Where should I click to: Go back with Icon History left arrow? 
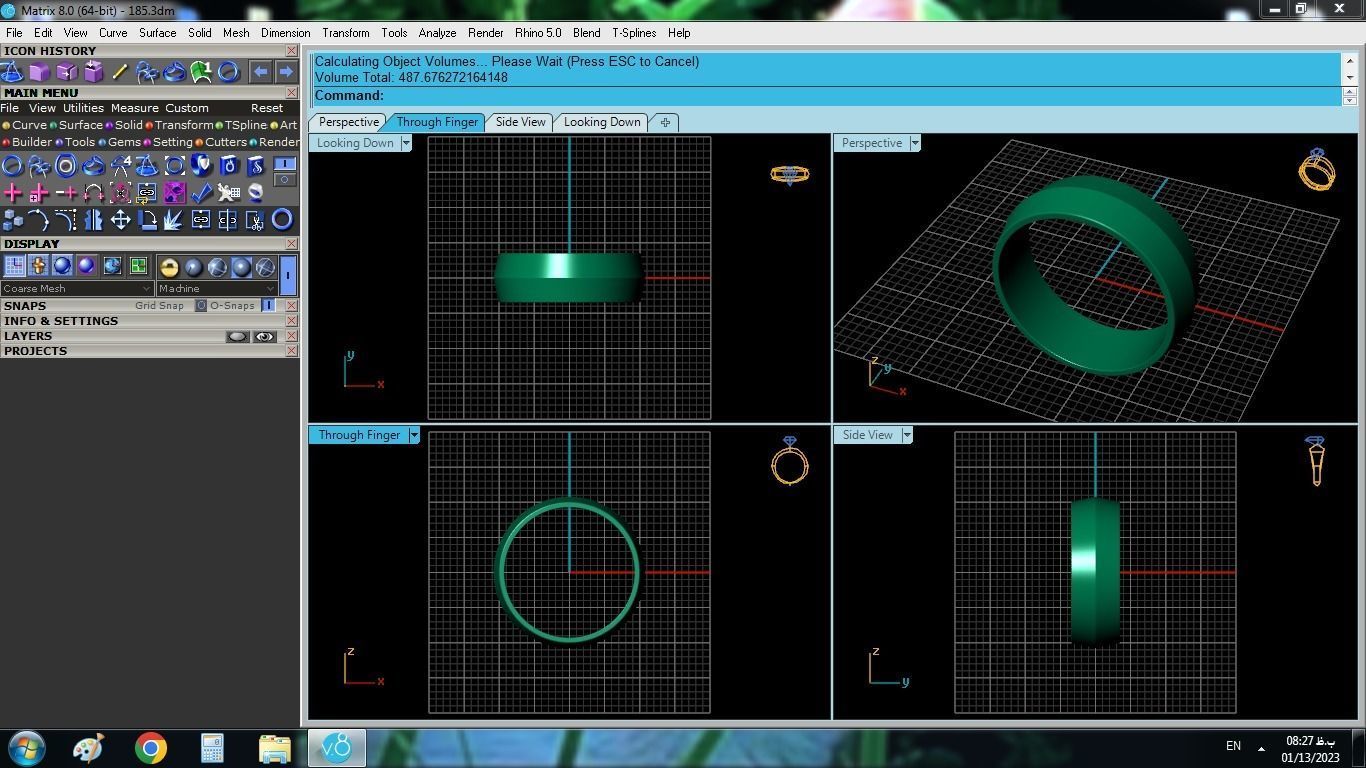click(x=260, y=72)
